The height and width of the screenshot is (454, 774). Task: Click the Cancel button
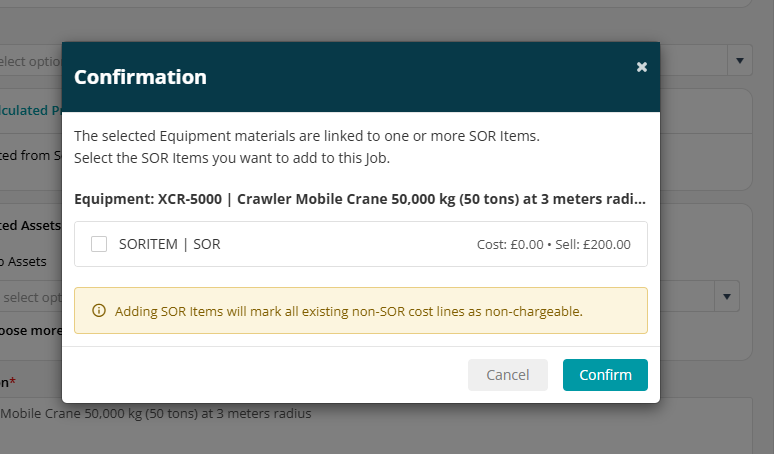[x=507, y=375]
